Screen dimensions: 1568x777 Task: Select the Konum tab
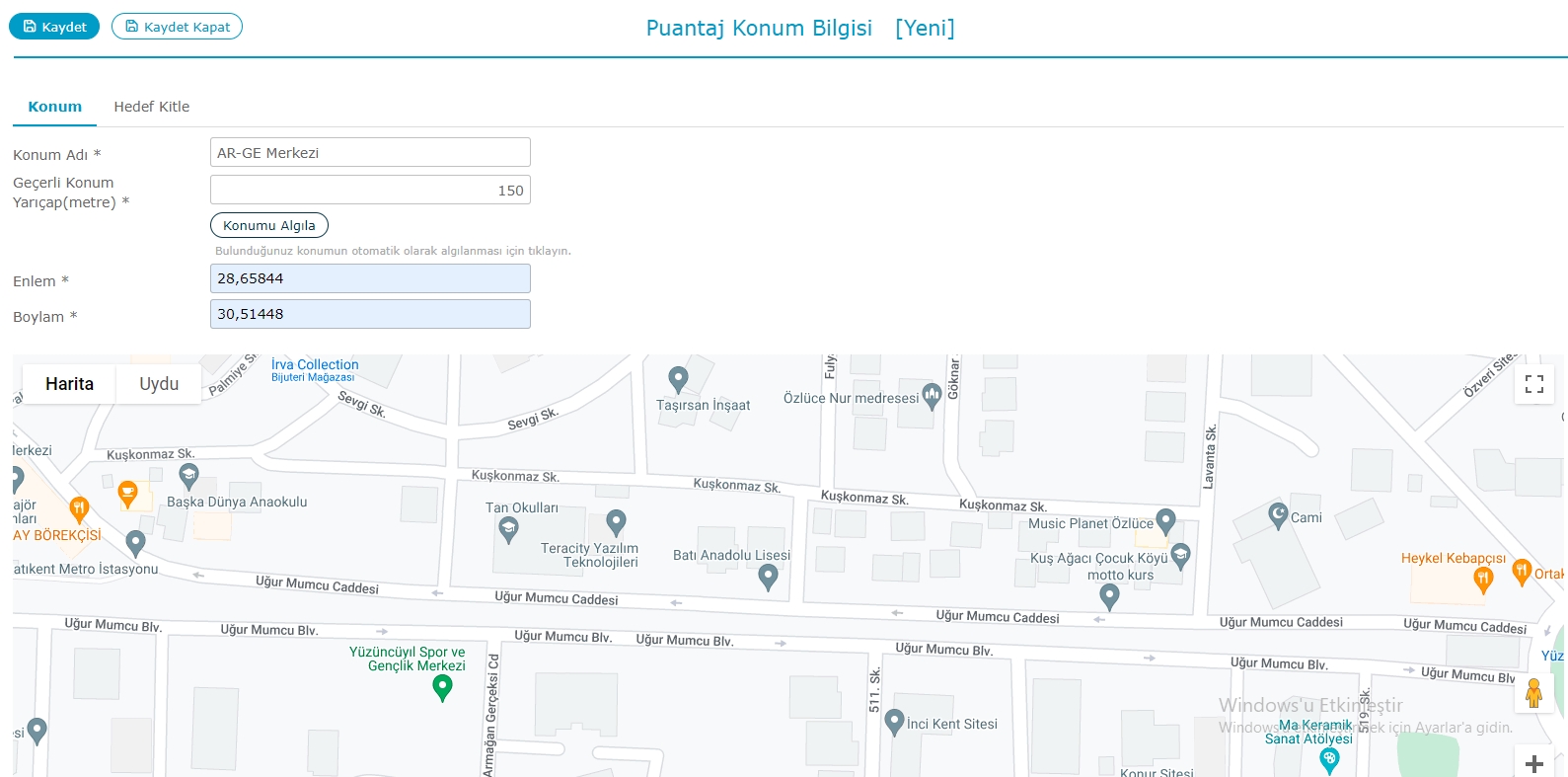pyautogui.click(x=54, y=107)
